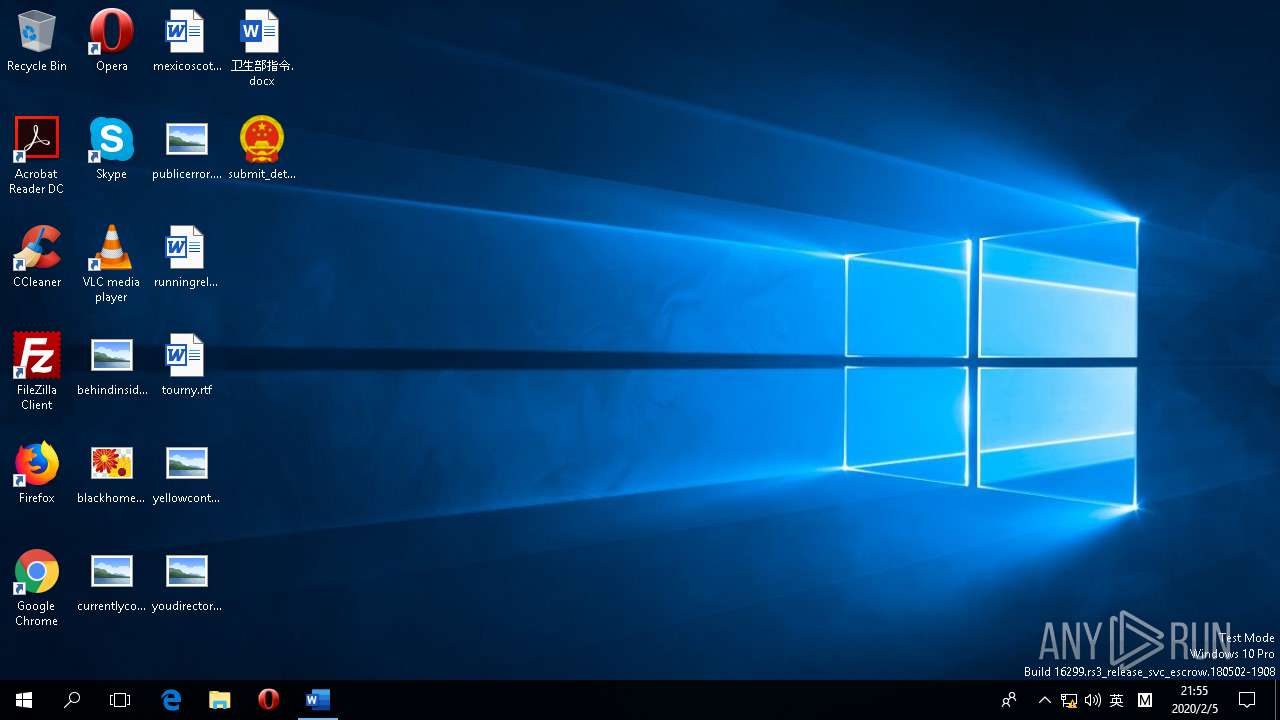The width and height of the screenshot is (1280, 720).
Task: Select the yellowcont image file
Action: click(186, 473)
